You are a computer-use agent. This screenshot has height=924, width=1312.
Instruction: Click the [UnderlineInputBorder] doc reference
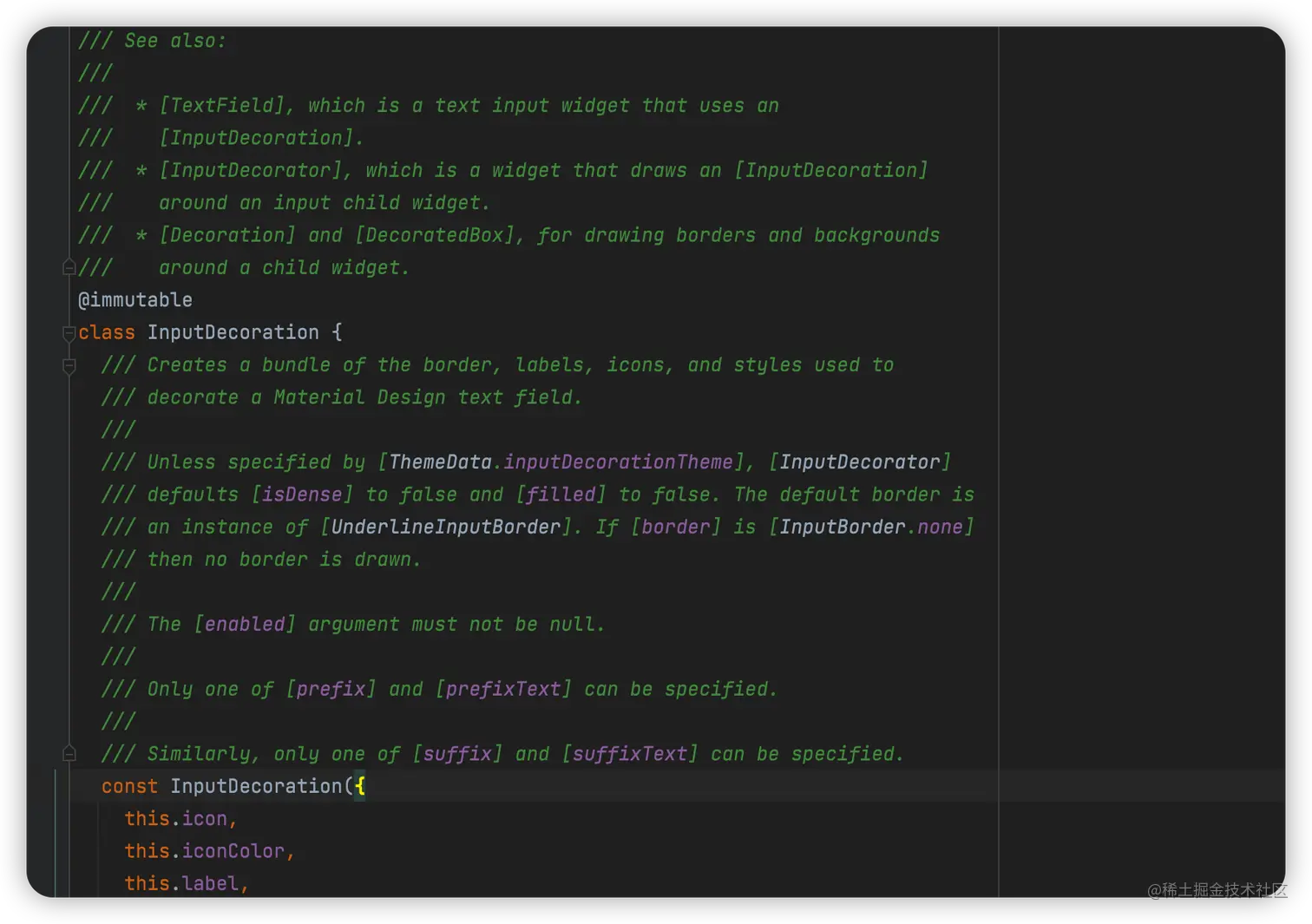(446, 528)
